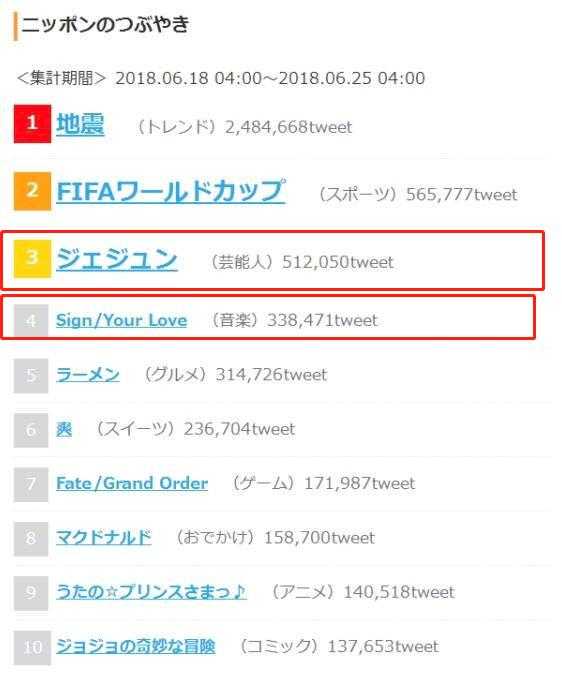Viewport: 562px width, 686px height.
Task: Open the Sign/Your Love link
Action: tap(122, 320)
